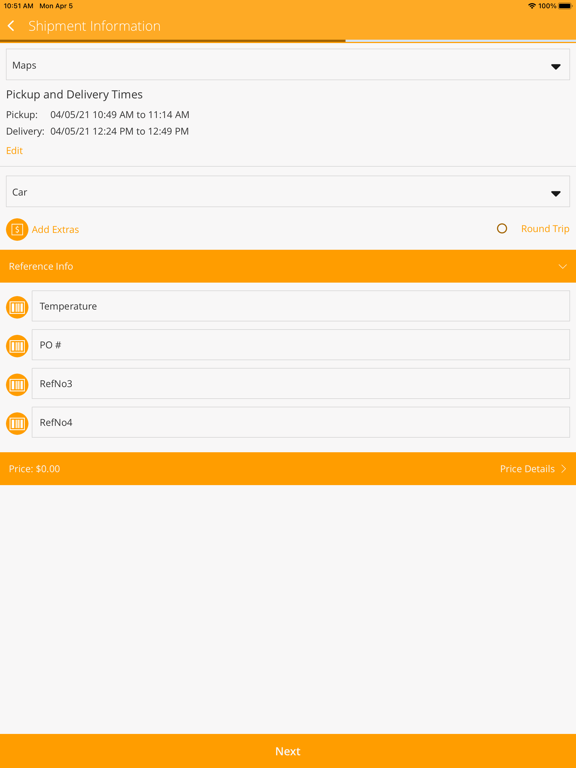This screenshot has width=576, height=768.
Task: Open the Car vehicle type dropdown
Action: tap(288, 192)
